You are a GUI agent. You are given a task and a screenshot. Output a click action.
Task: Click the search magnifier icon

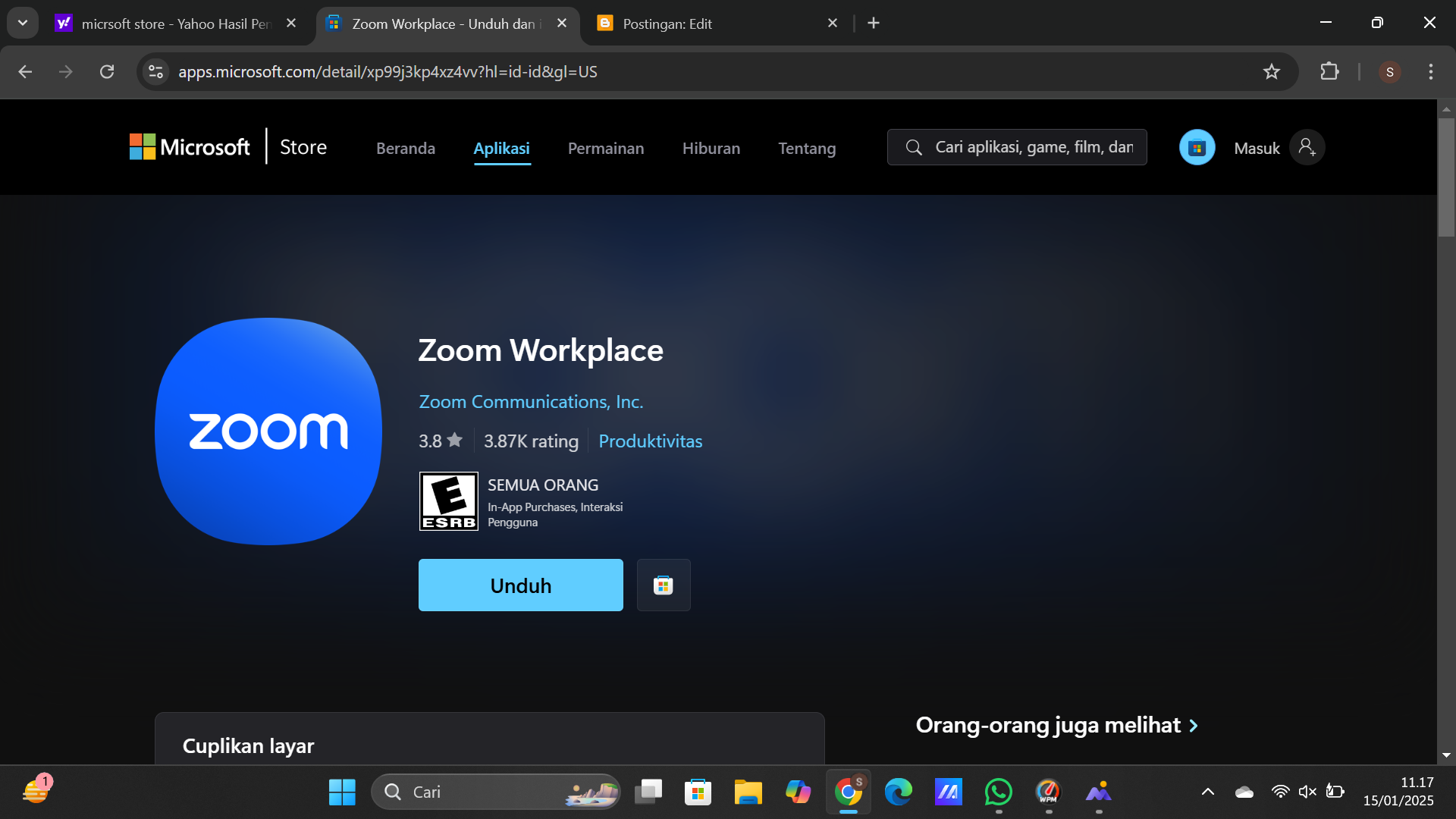click(x=914, y=147)
